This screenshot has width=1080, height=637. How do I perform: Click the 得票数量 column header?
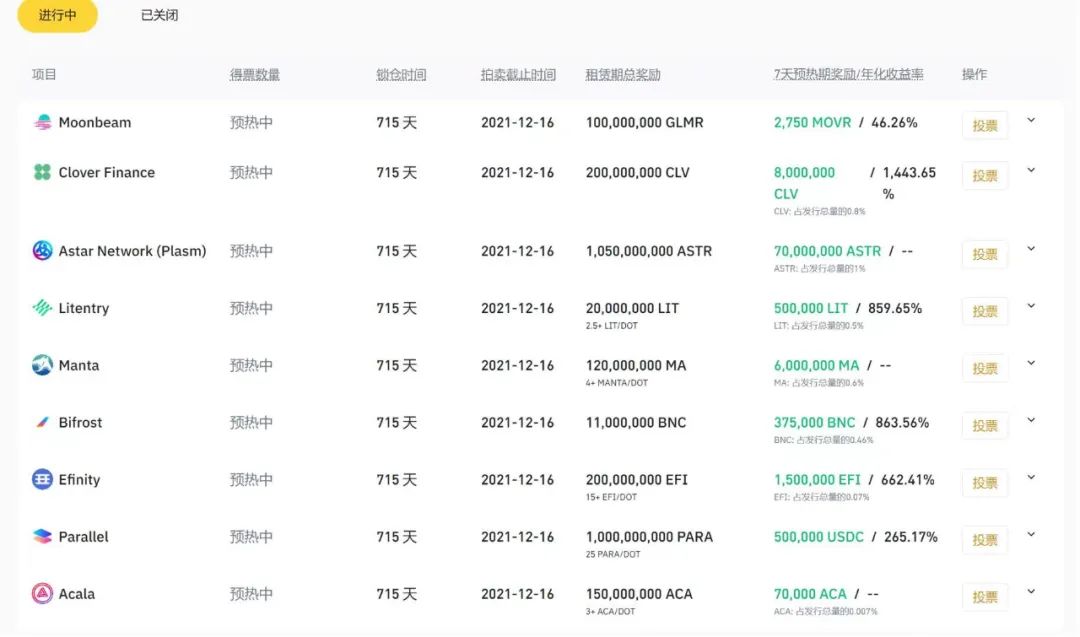tap(255, 74)
